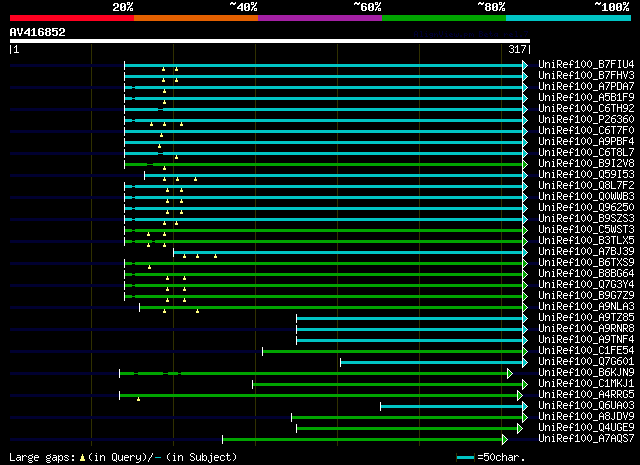Select the UniRef100_C6T7F0 label
This screenshot has height=465, width=640.
[x=586, y=131]
